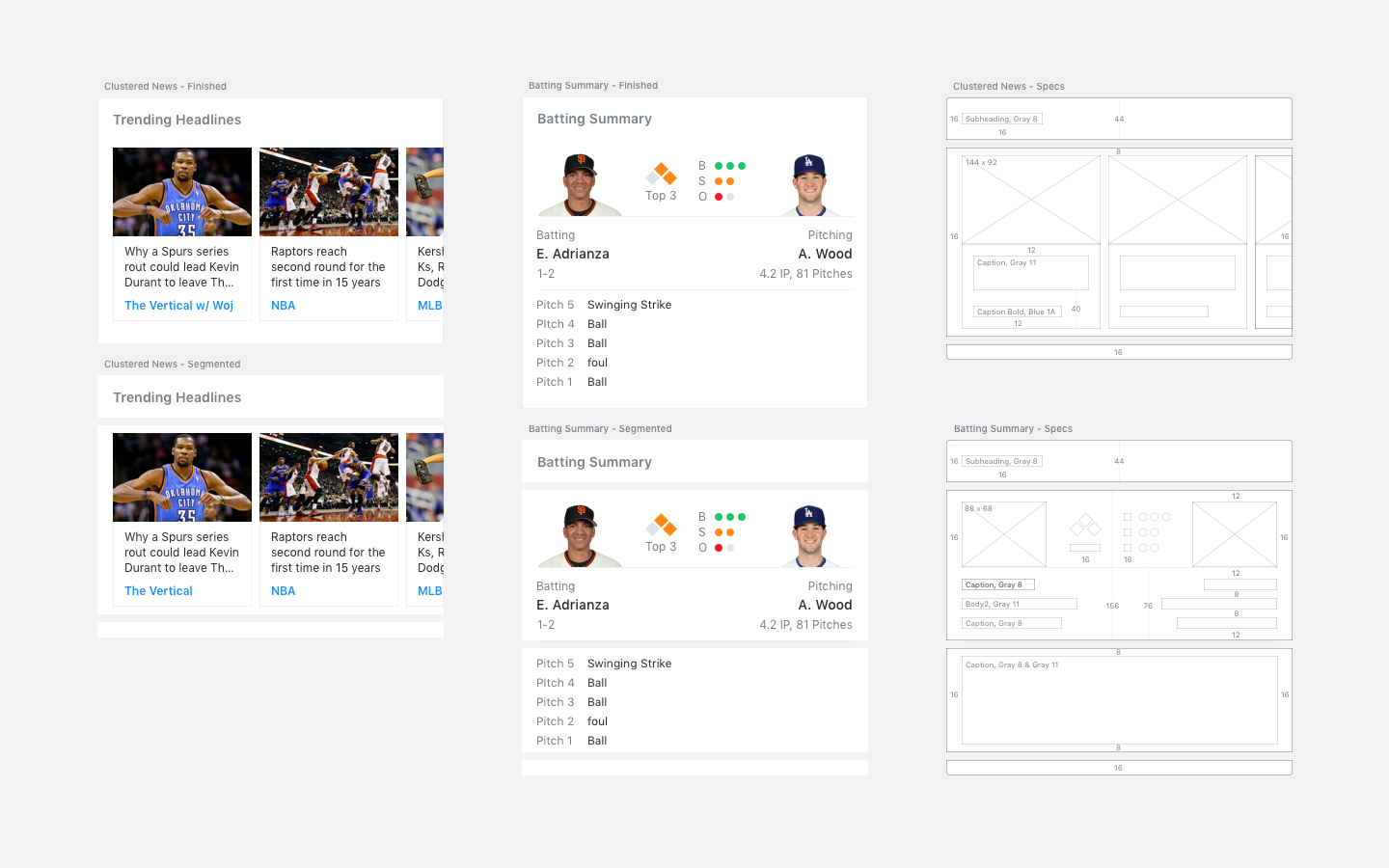This screenshot has height=868, width=1389.
Task: Select 'Clustered News - Finished' artboard label
Action: [165, 87]
